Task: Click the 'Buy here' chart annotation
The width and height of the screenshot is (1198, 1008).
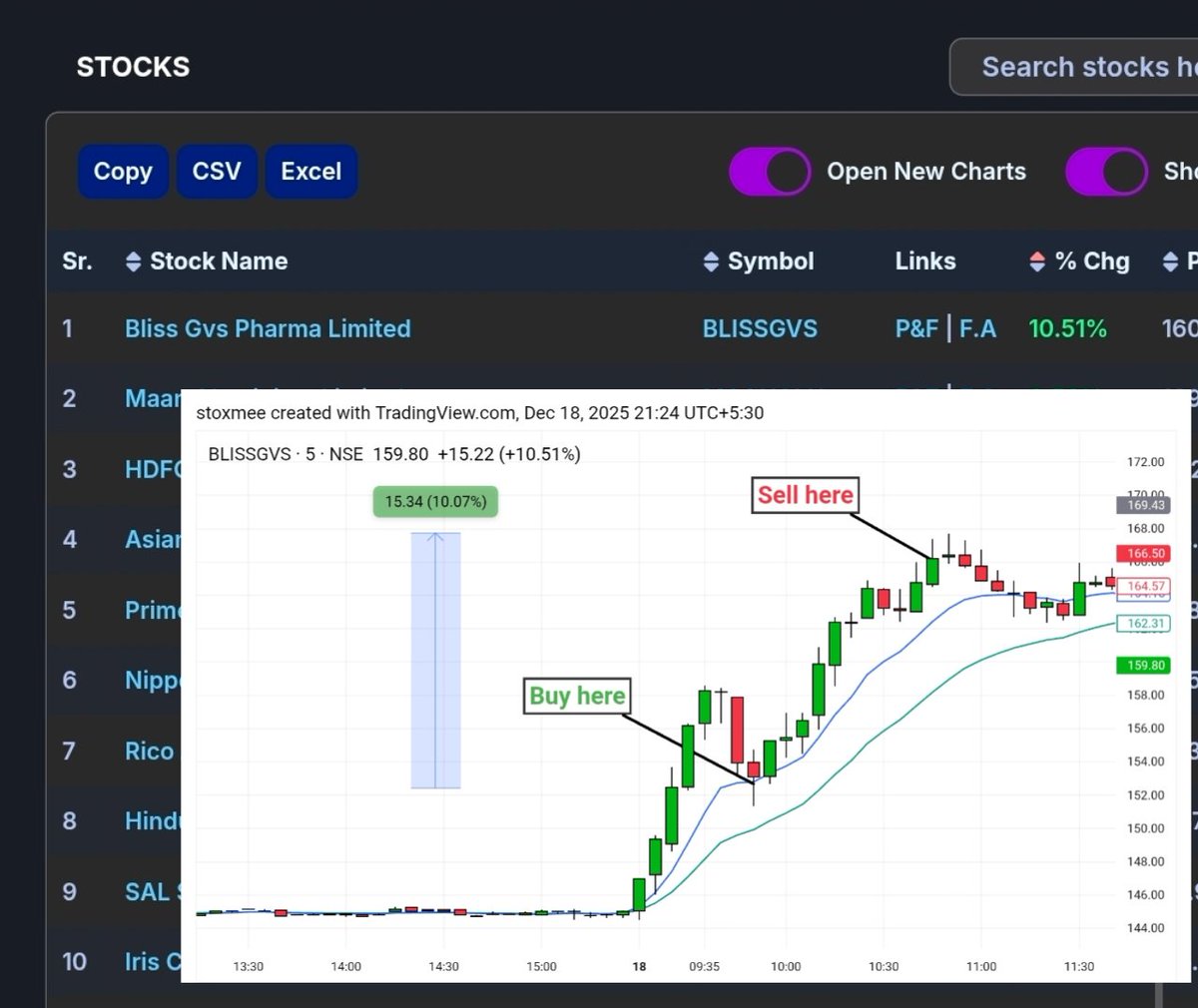Action: [577, 696]
